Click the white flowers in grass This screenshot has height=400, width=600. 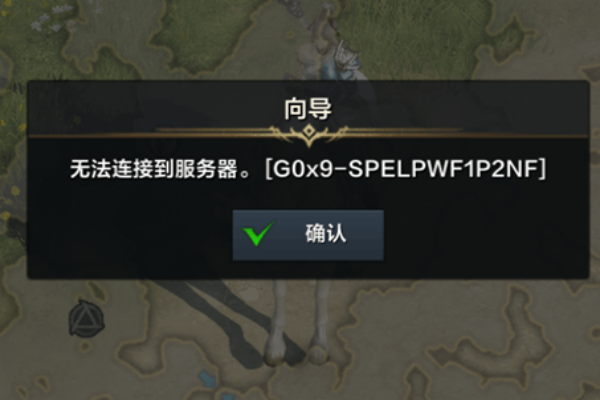click(52, 18)
